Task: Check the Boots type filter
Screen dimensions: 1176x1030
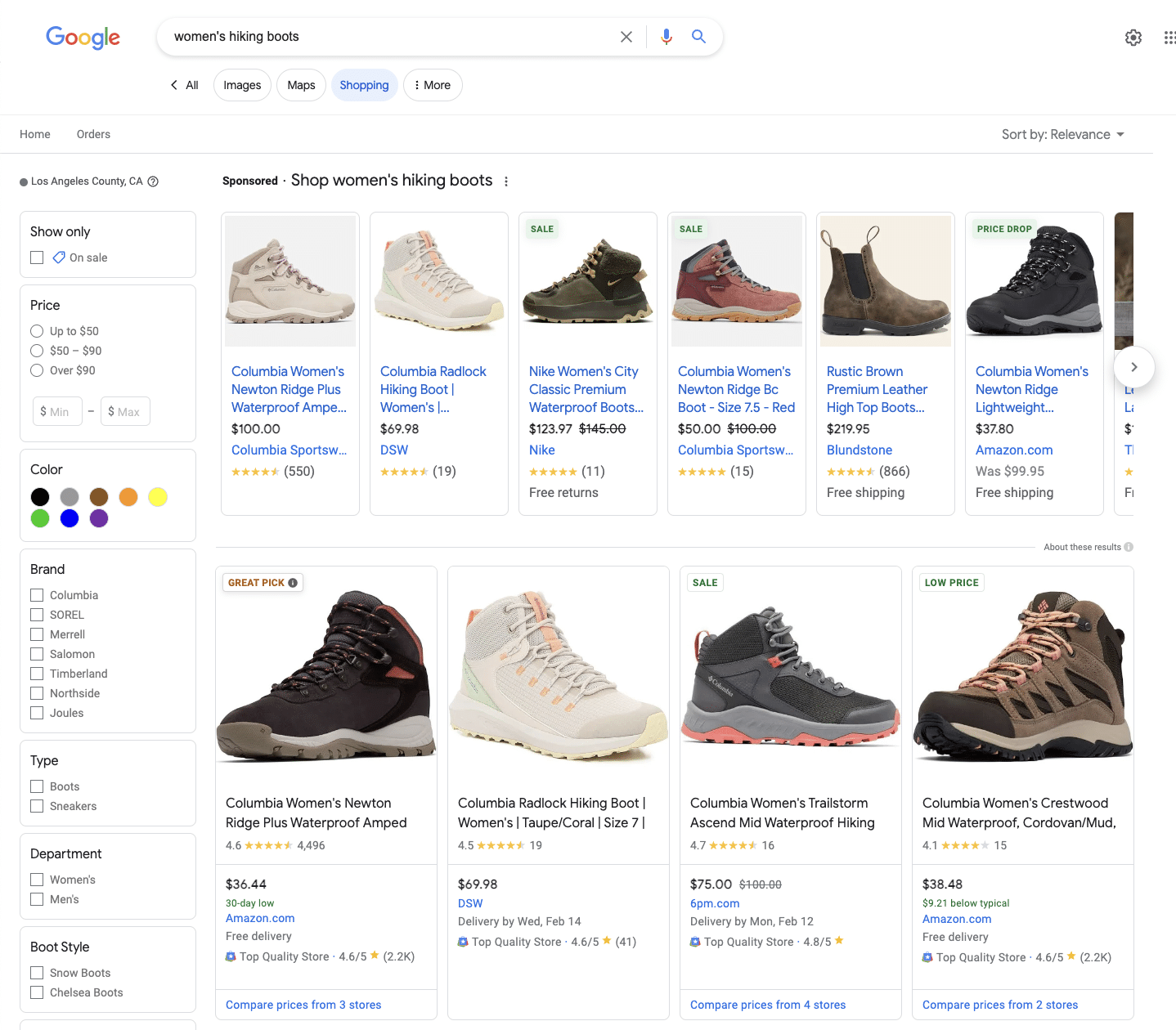Action: pos(37,786)
